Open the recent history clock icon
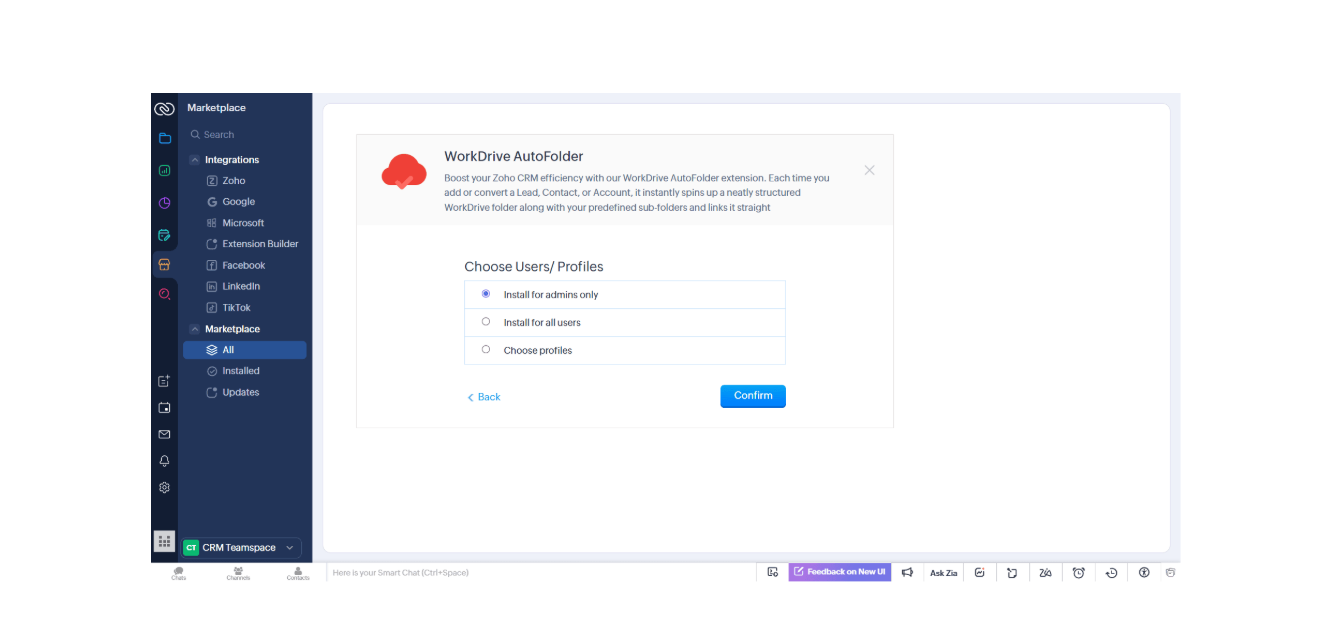Screen dimensions: 1319x636 pyautogui.click(x=1111, y=572)
